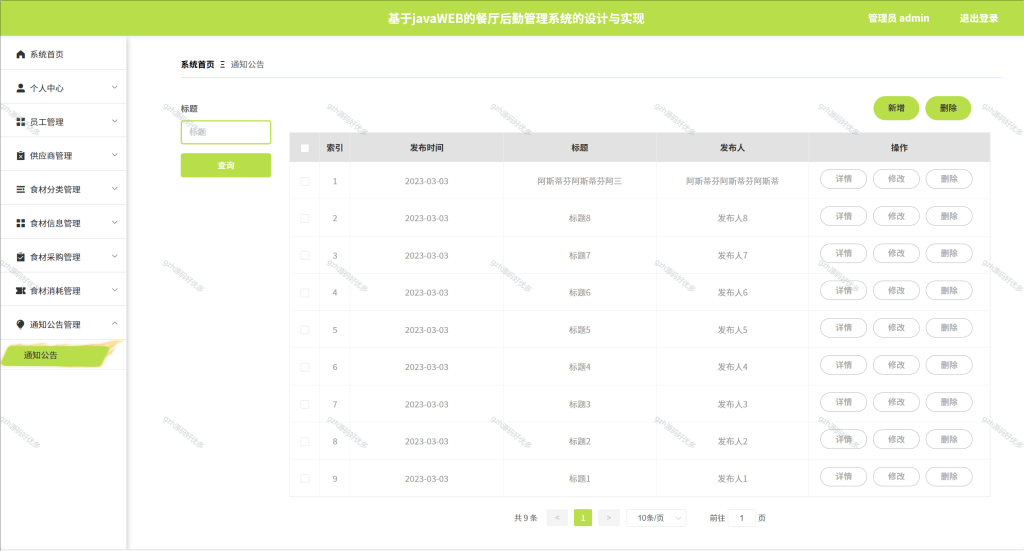Screen dimensions: 1024x551
Task: Click 管理员 admin in the header
Action: click(898, 18)
